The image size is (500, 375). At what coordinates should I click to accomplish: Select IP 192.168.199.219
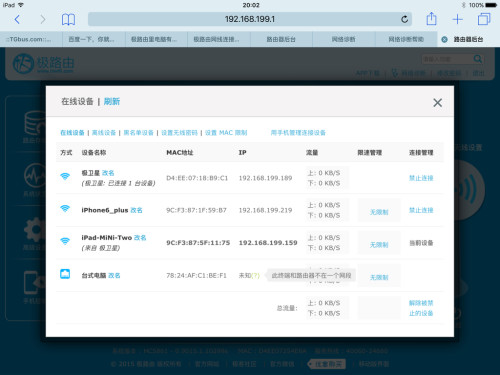(x=265, y=210)
